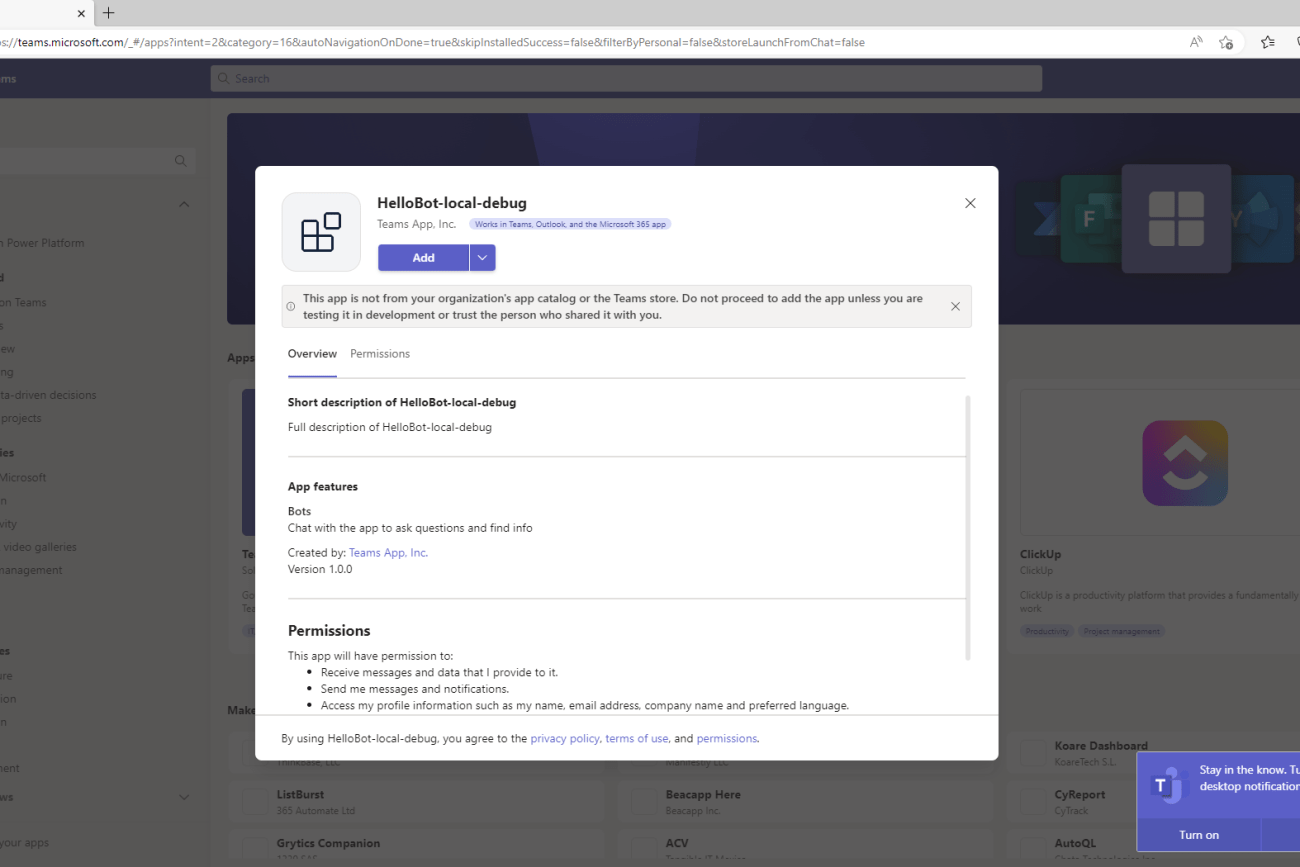Open the ClickUp app card image
This screenshot has width=1300, height=867.
coord(1185,463)
